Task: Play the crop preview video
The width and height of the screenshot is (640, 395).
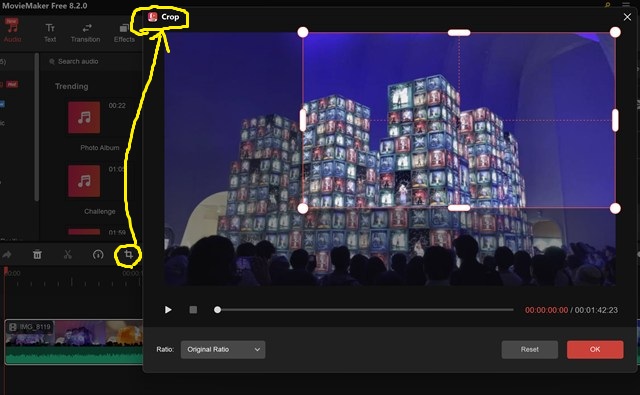Action: [x=168, y=310]
